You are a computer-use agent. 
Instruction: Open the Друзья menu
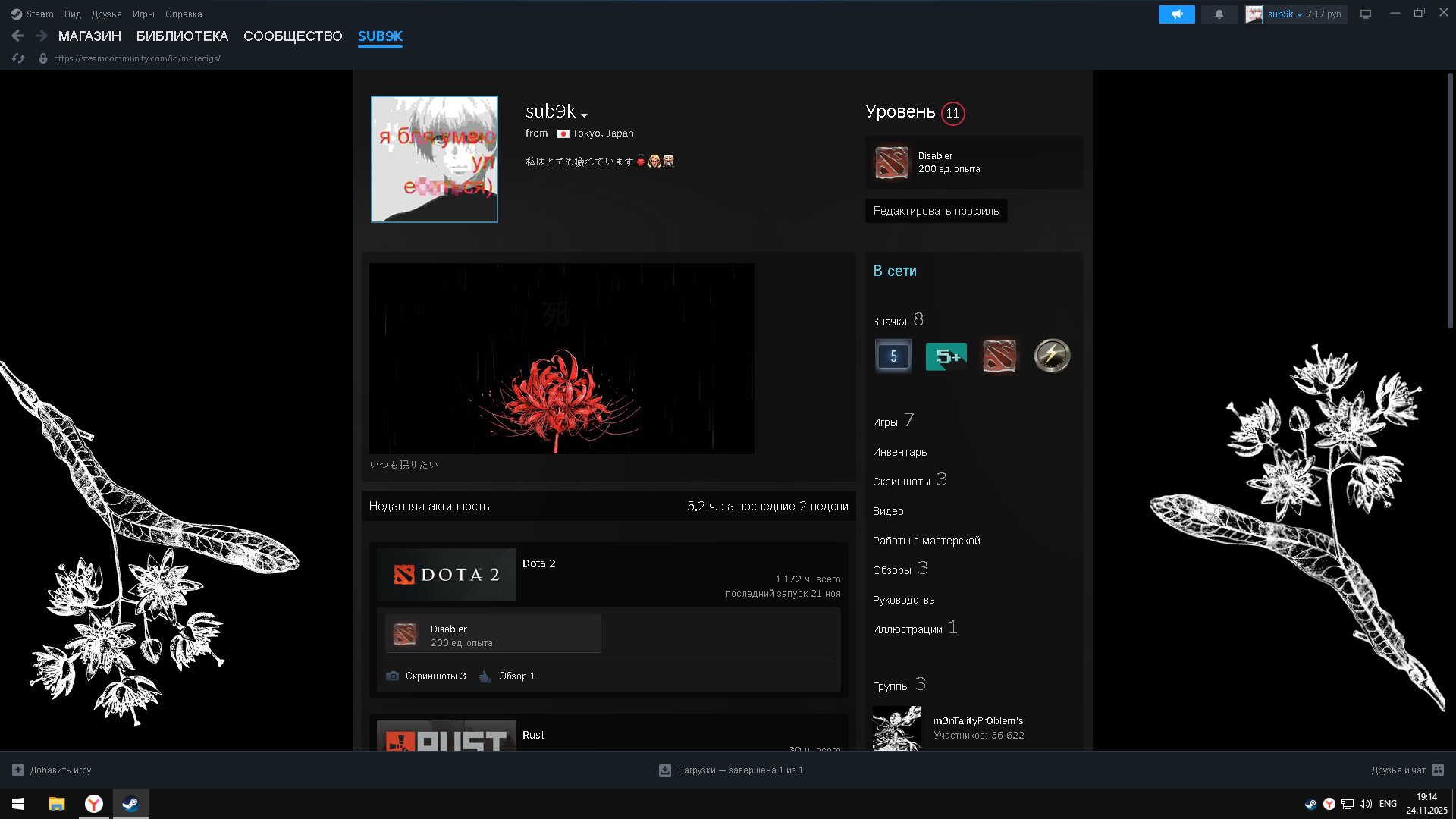[x=106, y=14]
